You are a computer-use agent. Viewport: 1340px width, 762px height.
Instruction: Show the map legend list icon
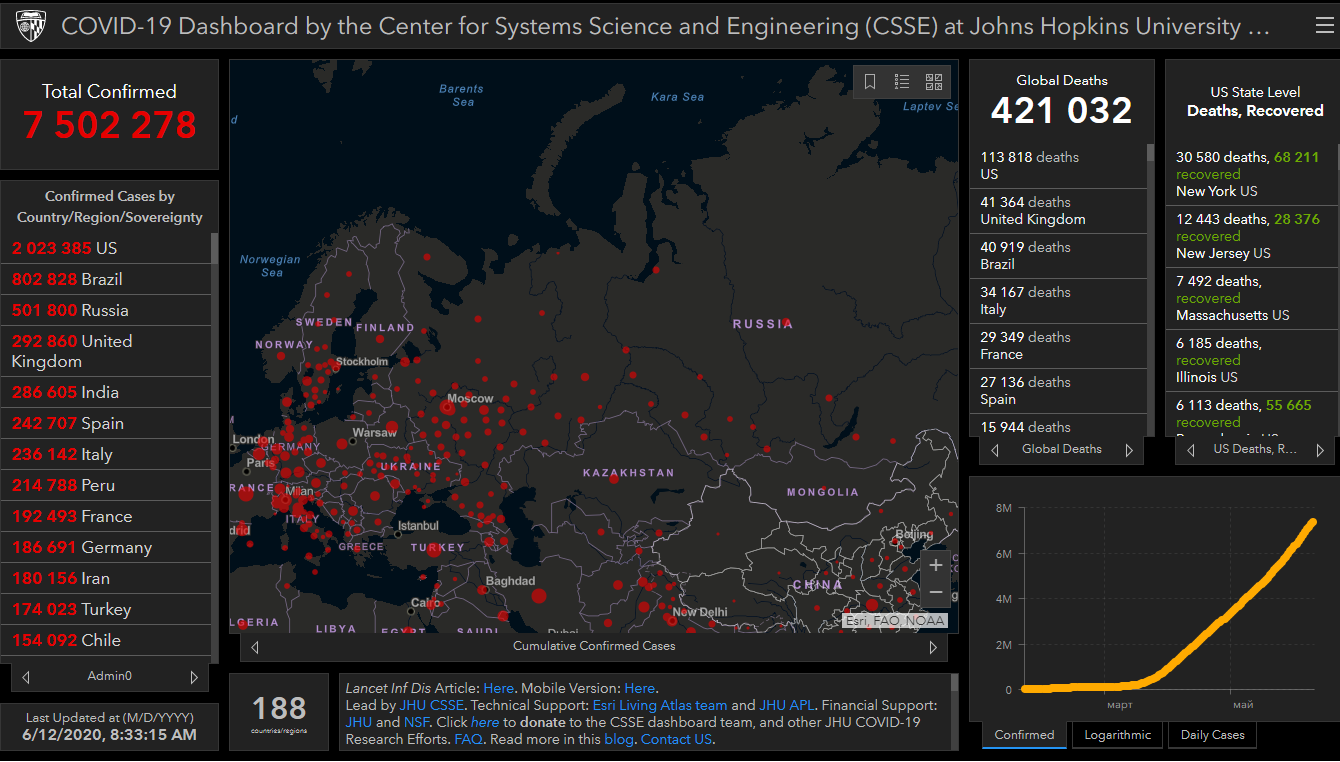tap(902, 82)
